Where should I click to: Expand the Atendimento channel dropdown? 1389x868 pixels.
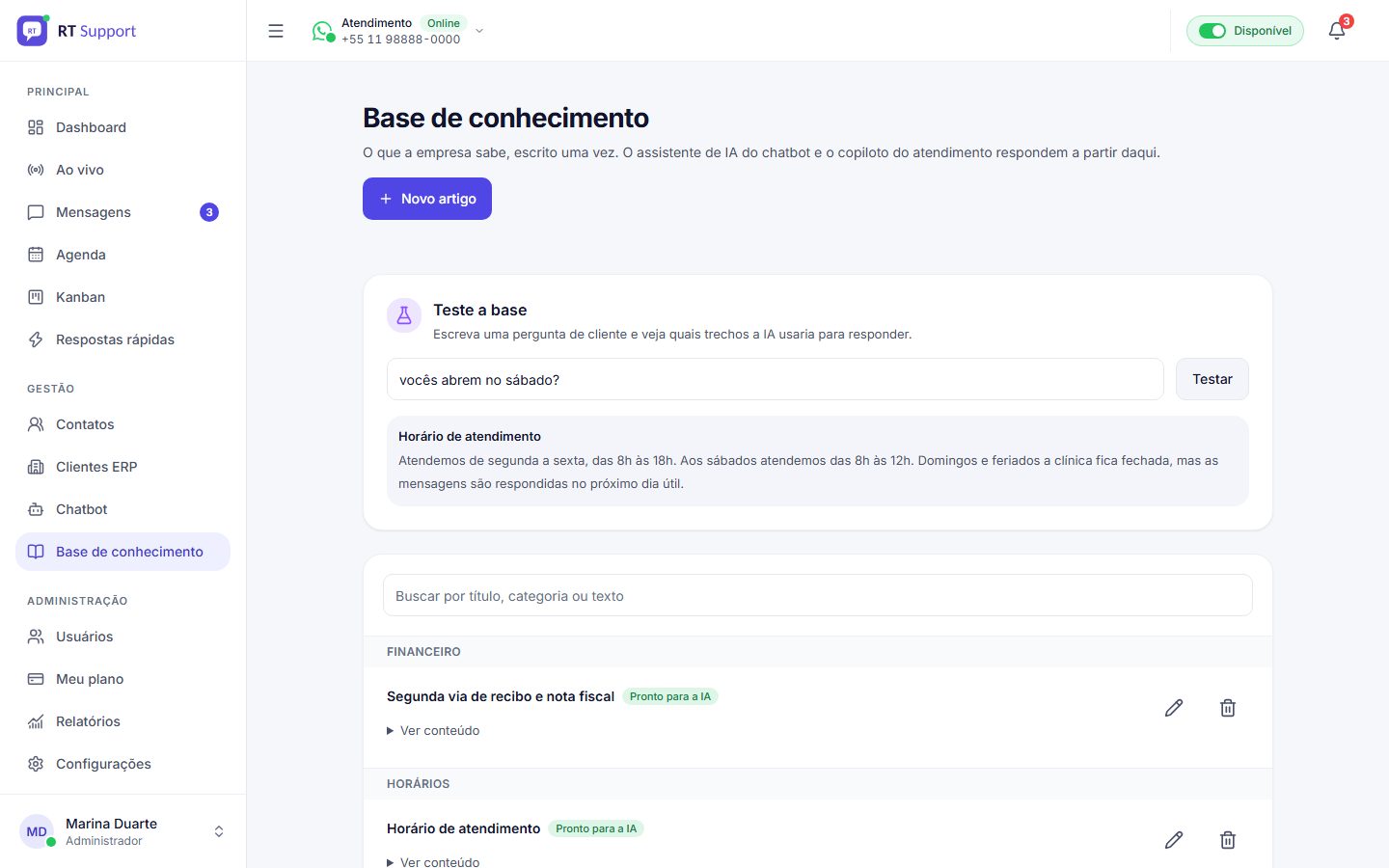tap(479, 31)
